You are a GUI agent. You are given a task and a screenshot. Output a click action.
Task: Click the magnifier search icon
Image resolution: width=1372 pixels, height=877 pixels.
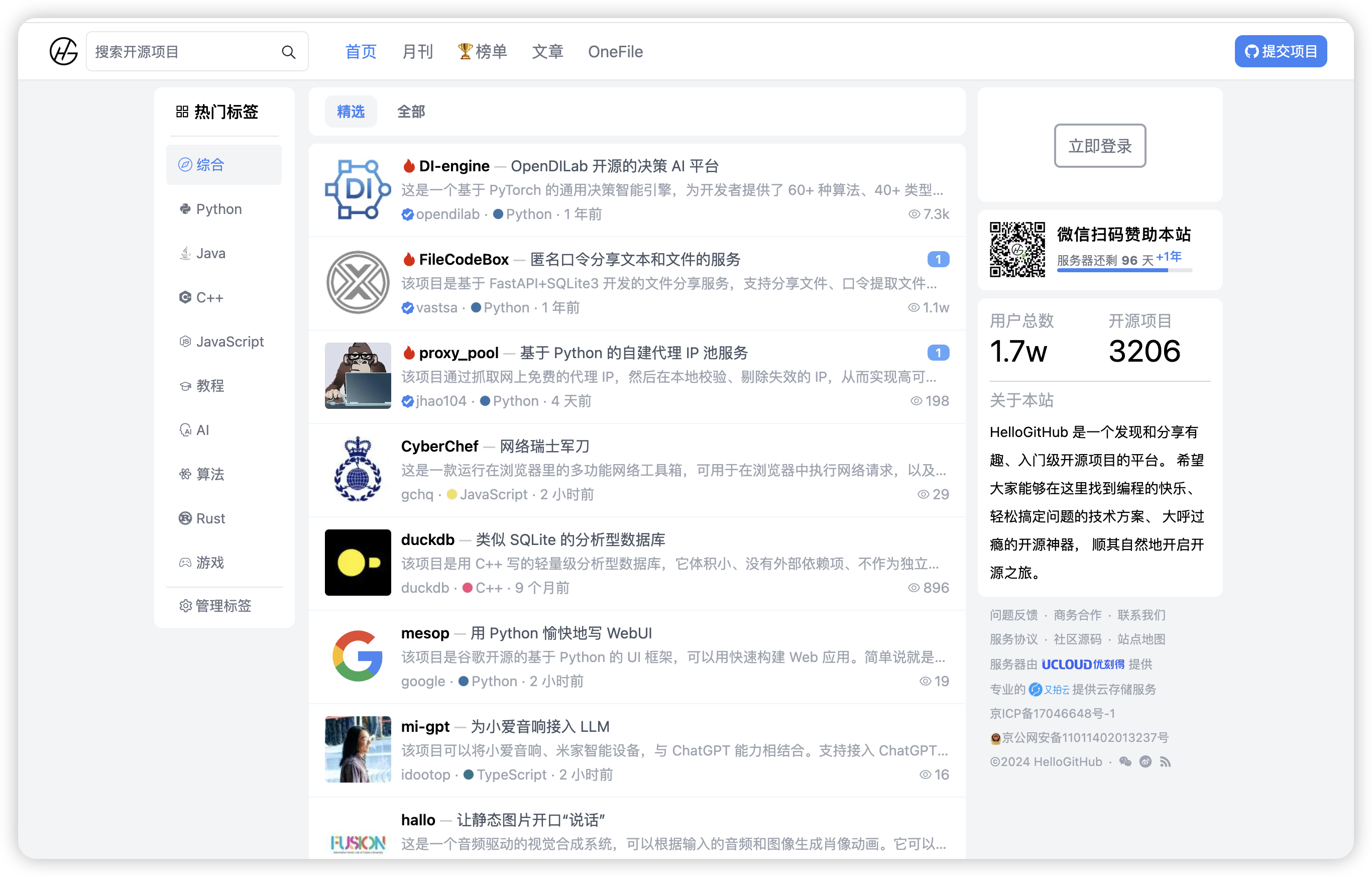point(288,52)
